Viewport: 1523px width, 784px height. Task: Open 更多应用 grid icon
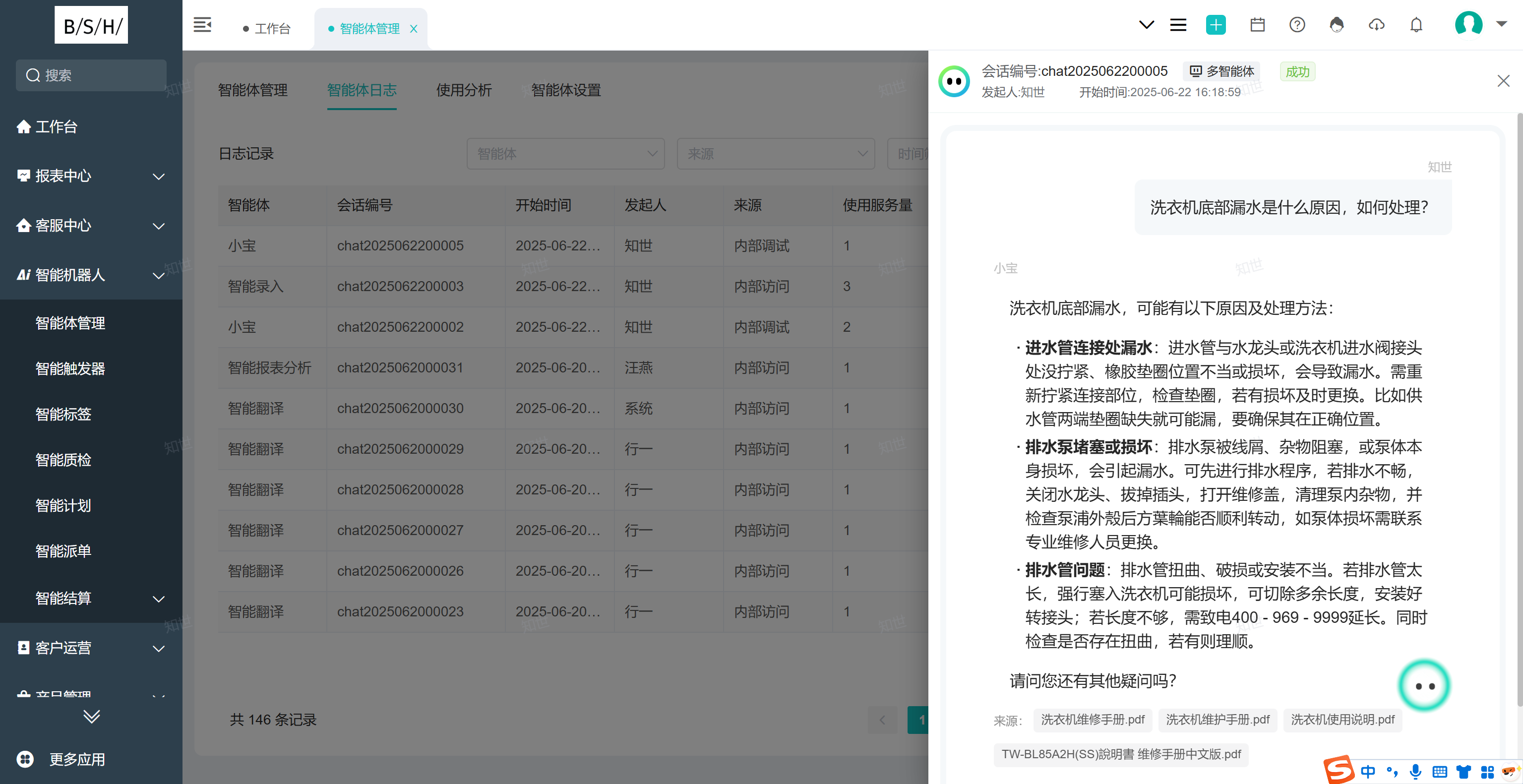point(25,759)
